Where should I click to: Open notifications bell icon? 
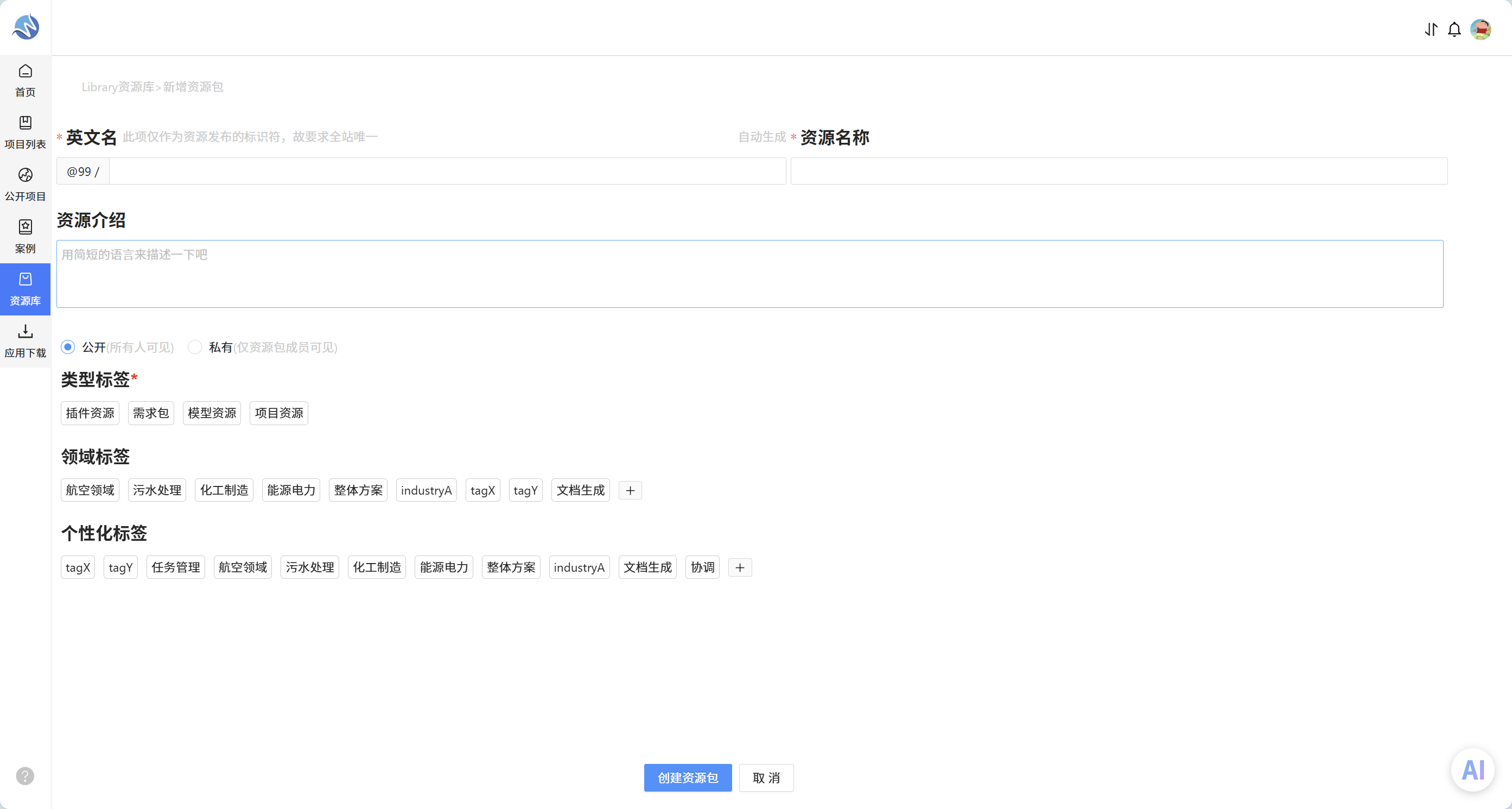click(1454, 29)
